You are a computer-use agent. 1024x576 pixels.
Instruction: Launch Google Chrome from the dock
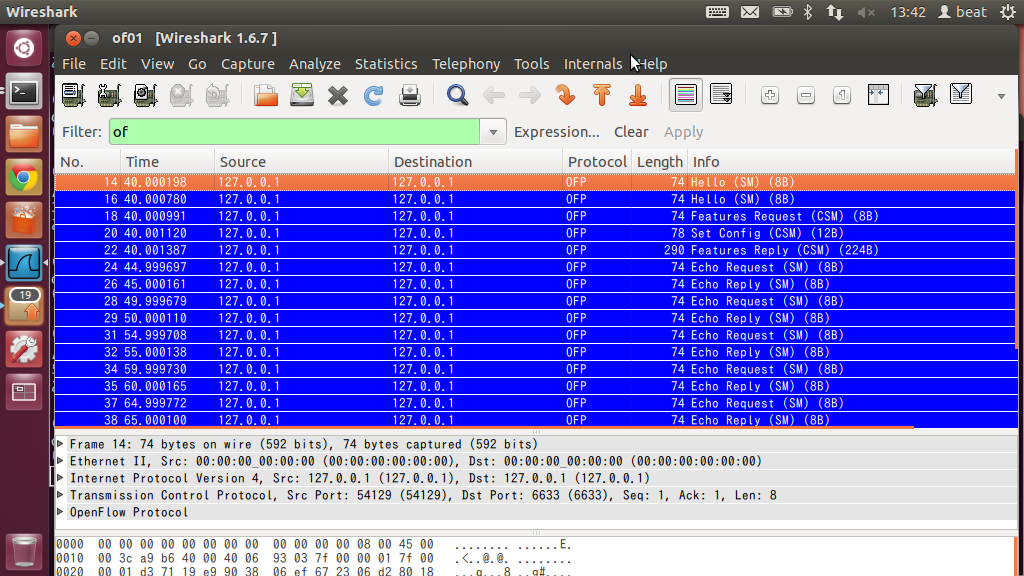[25, 178]
